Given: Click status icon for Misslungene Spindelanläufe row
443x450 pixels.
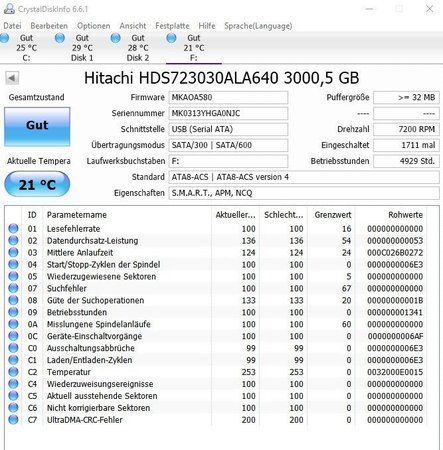Looking at the screenshot, I should [x=13, y=324].
